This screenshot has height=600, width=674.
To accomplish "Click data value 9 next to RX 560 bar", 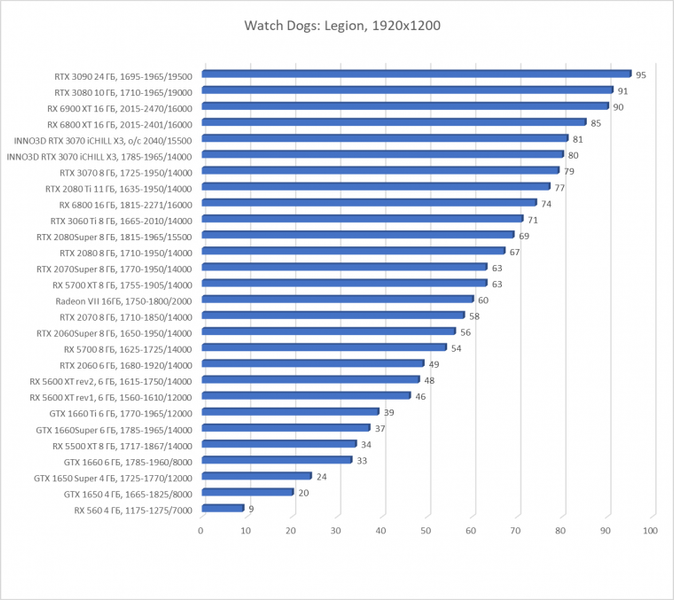I will coord(251,509).
